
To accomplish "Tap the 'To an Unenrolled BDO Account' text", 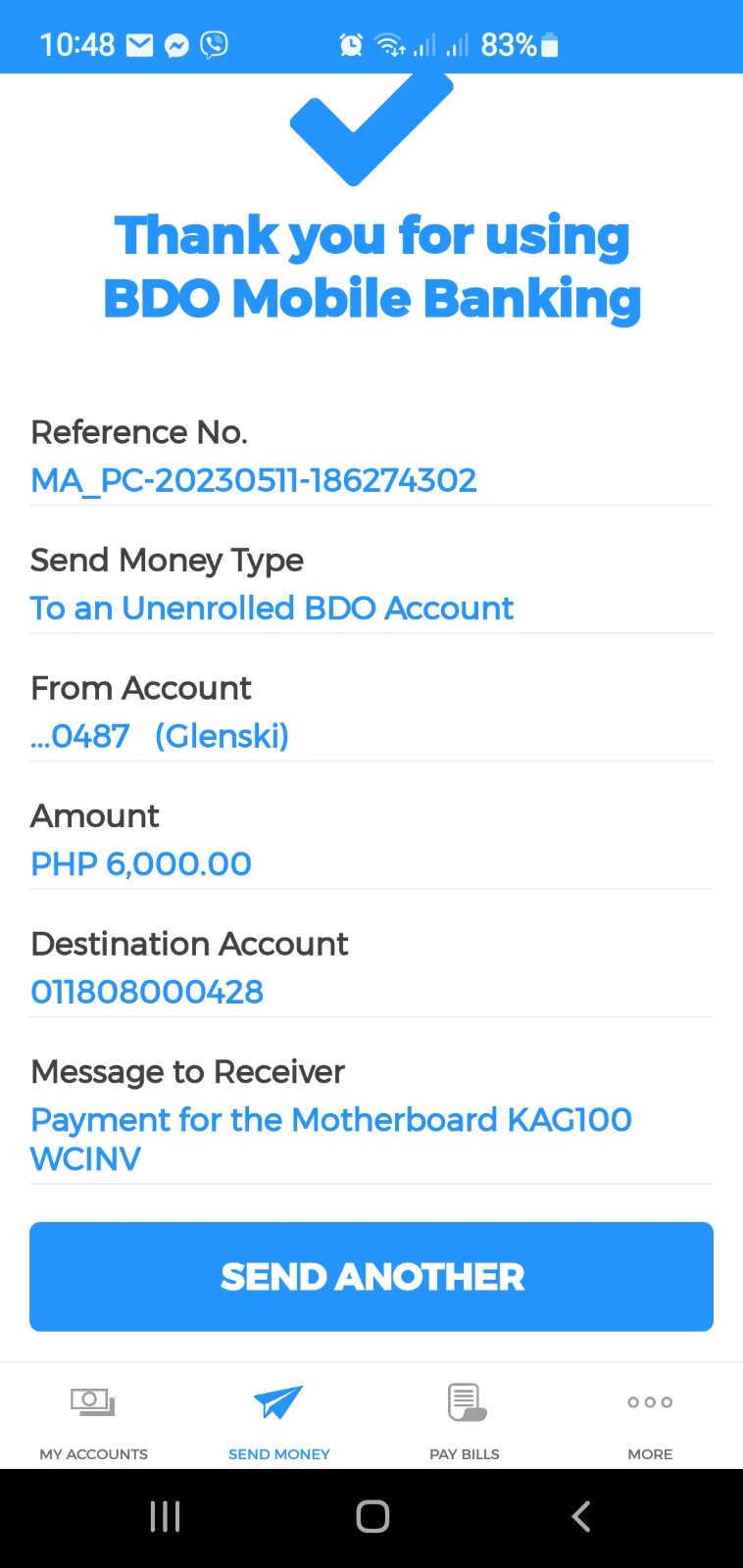I will coord(272,609).
